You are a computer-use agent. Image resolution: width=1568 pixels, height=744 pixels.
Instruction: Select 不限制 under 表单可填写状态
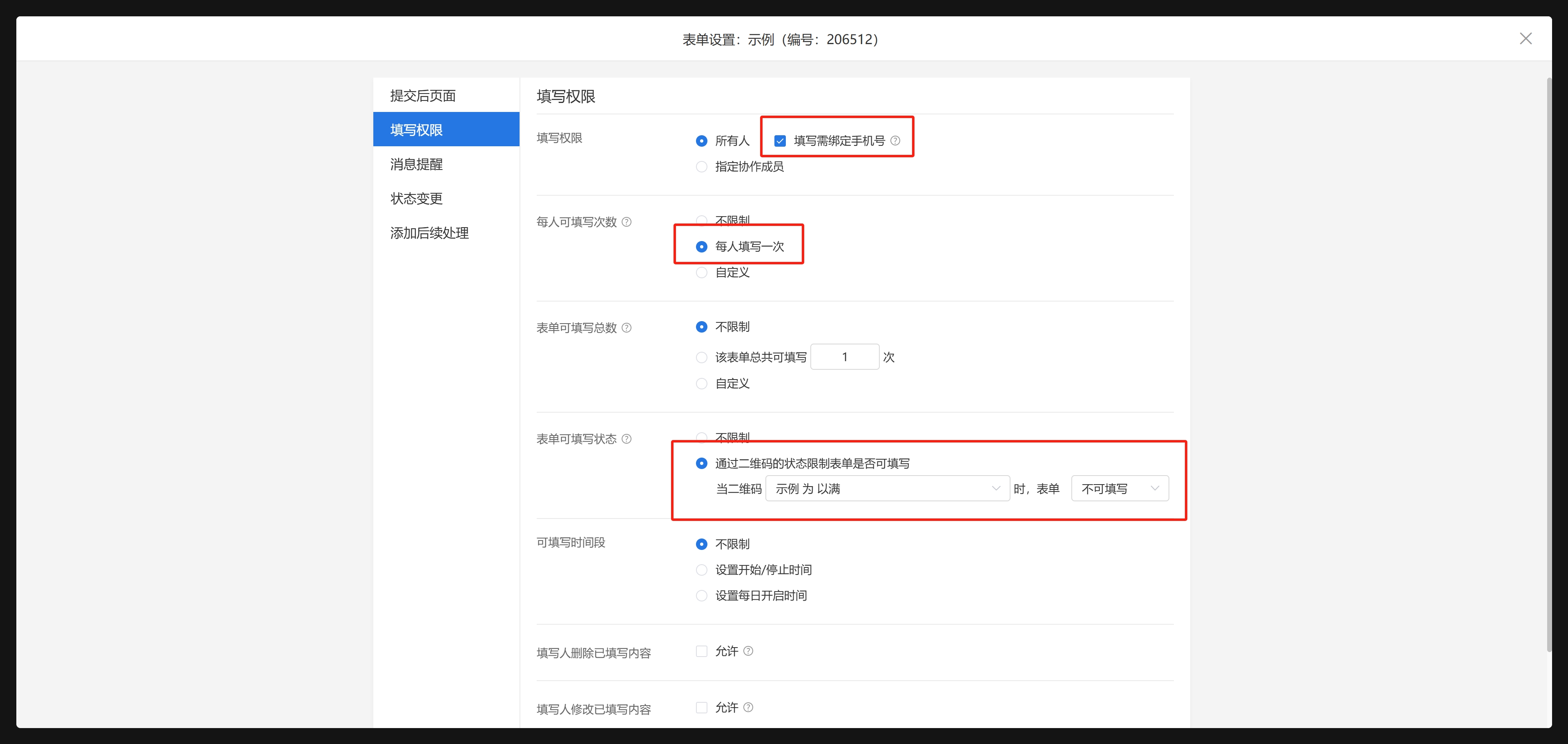click(701, 437)
